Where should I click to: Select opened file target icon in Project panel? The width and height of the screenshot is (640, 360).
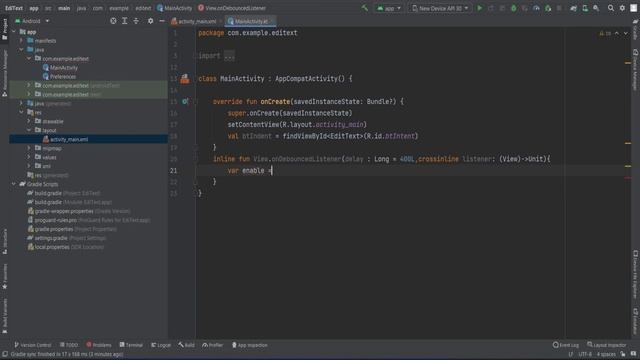113,21
